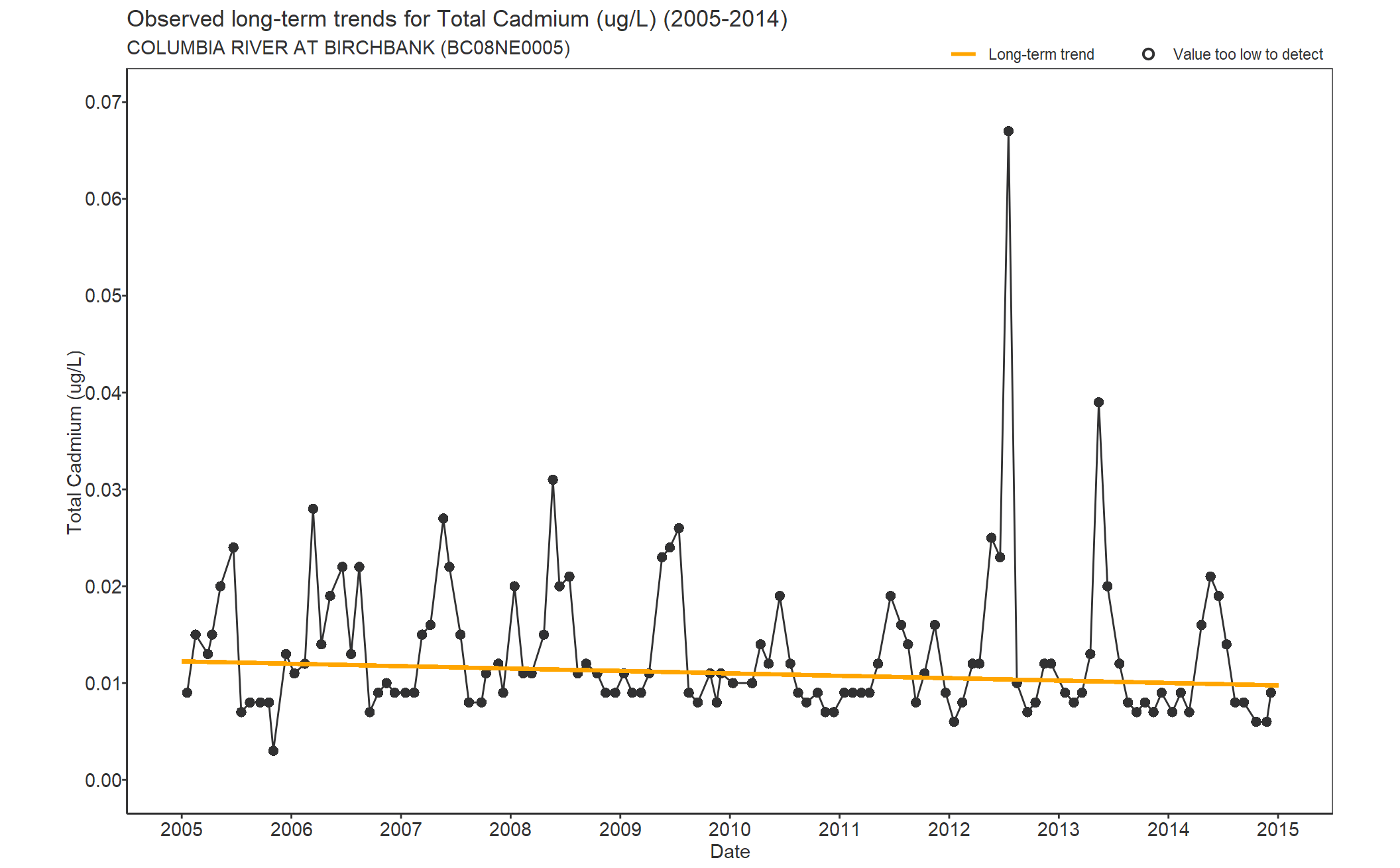This screenshot has height=868, width=1400.
Task: Click the 2009 x-axis label
Action: pyautogui.click(x=620, y=830)
